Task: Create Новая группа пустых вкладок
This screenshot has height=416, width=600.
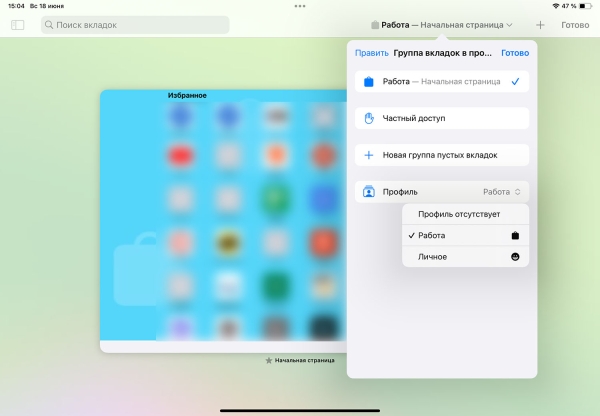Action: [x=441, y=155]
